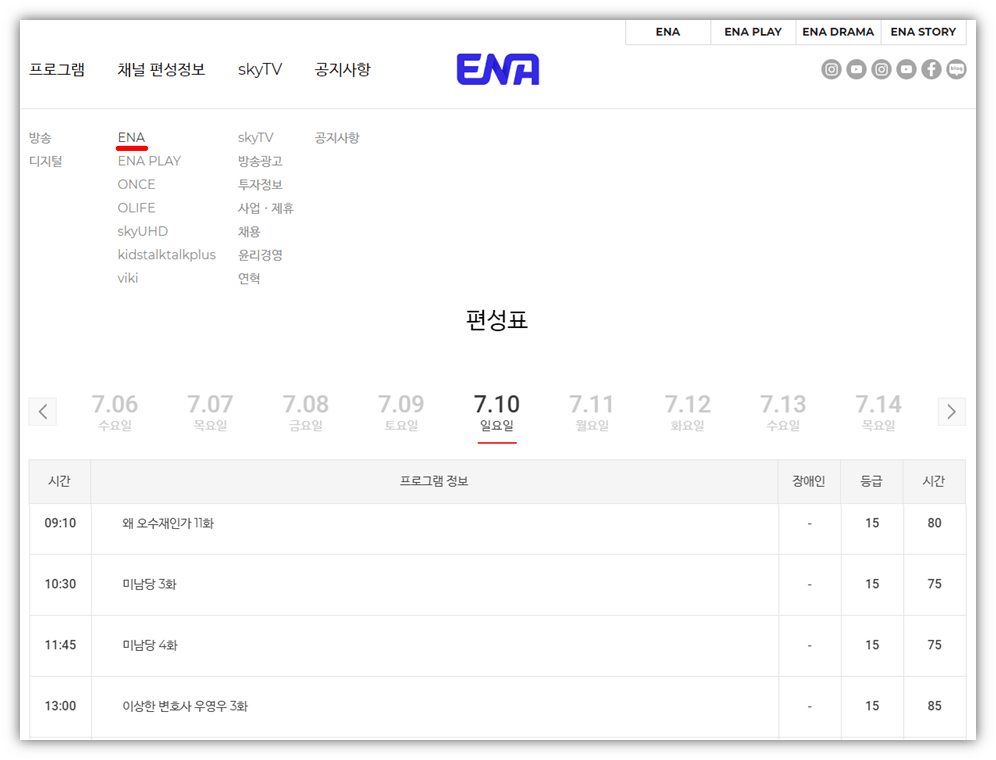Select kidstalktalkplus channel link

click(x=166, y=255)
